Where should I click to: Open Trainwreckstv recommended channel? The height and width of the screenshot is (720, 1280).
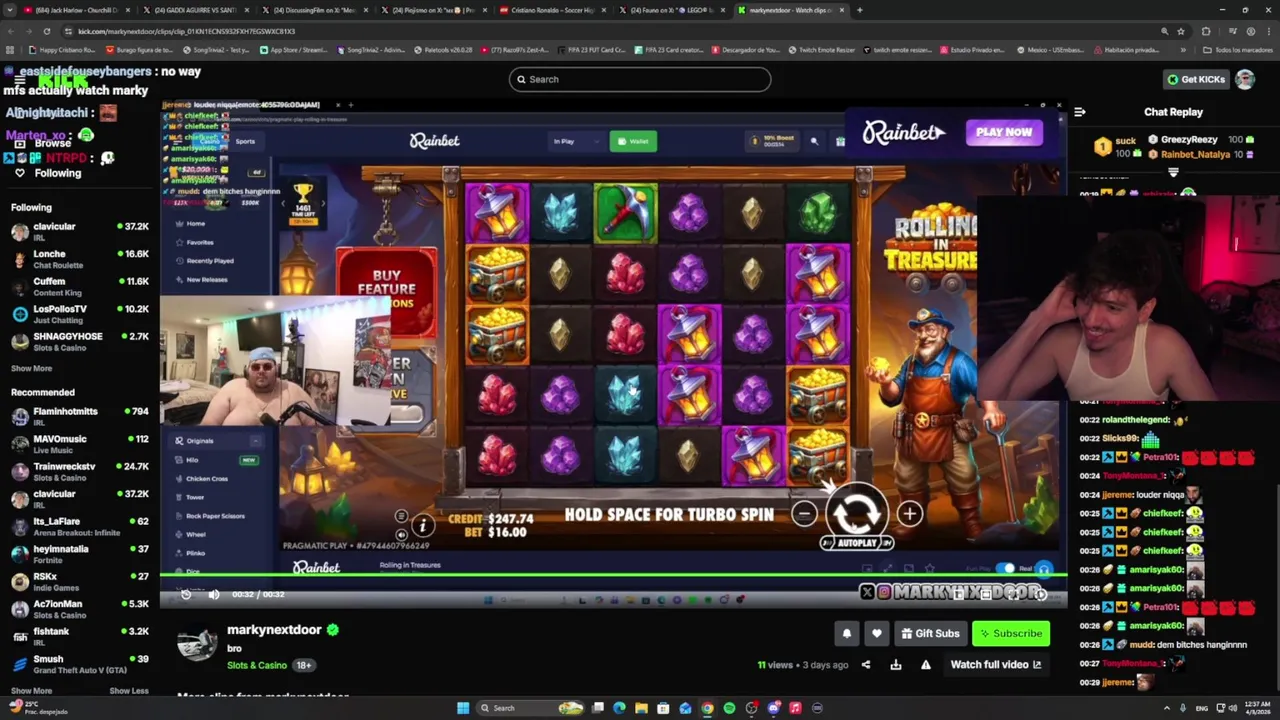pos(80,471)
